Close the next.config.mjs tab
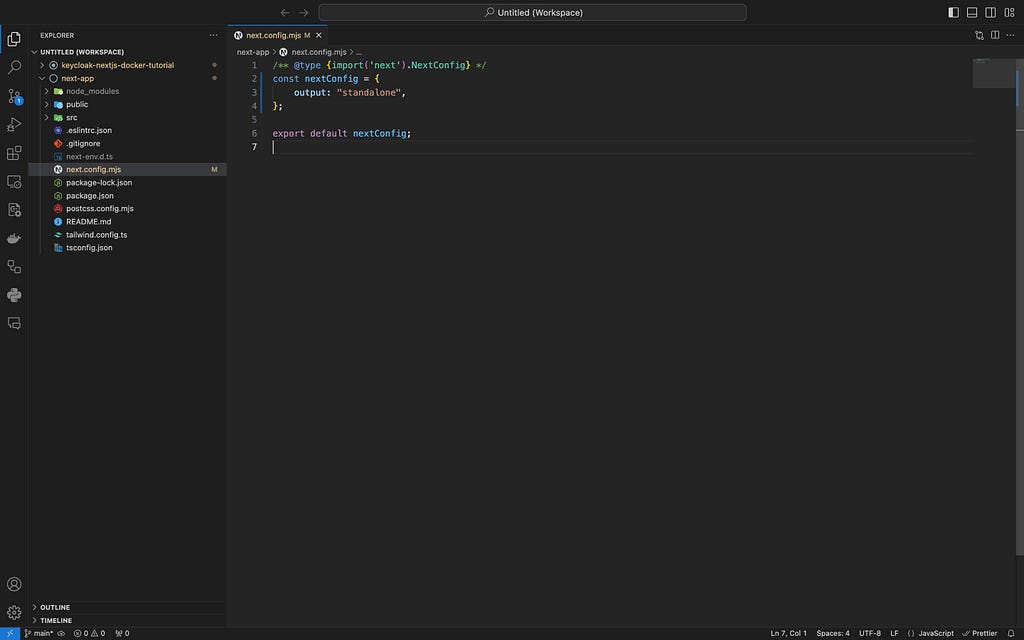 tap(319, 35)
